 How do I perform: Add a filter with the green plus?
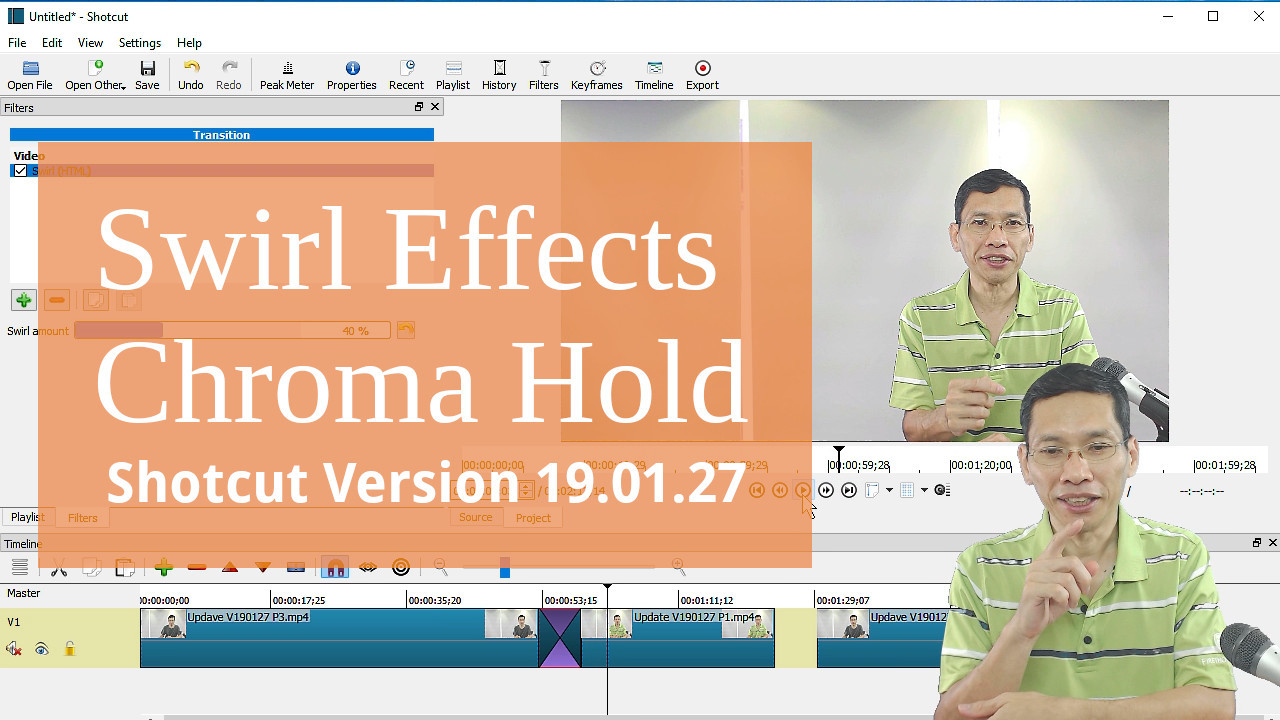coord(23,300)
